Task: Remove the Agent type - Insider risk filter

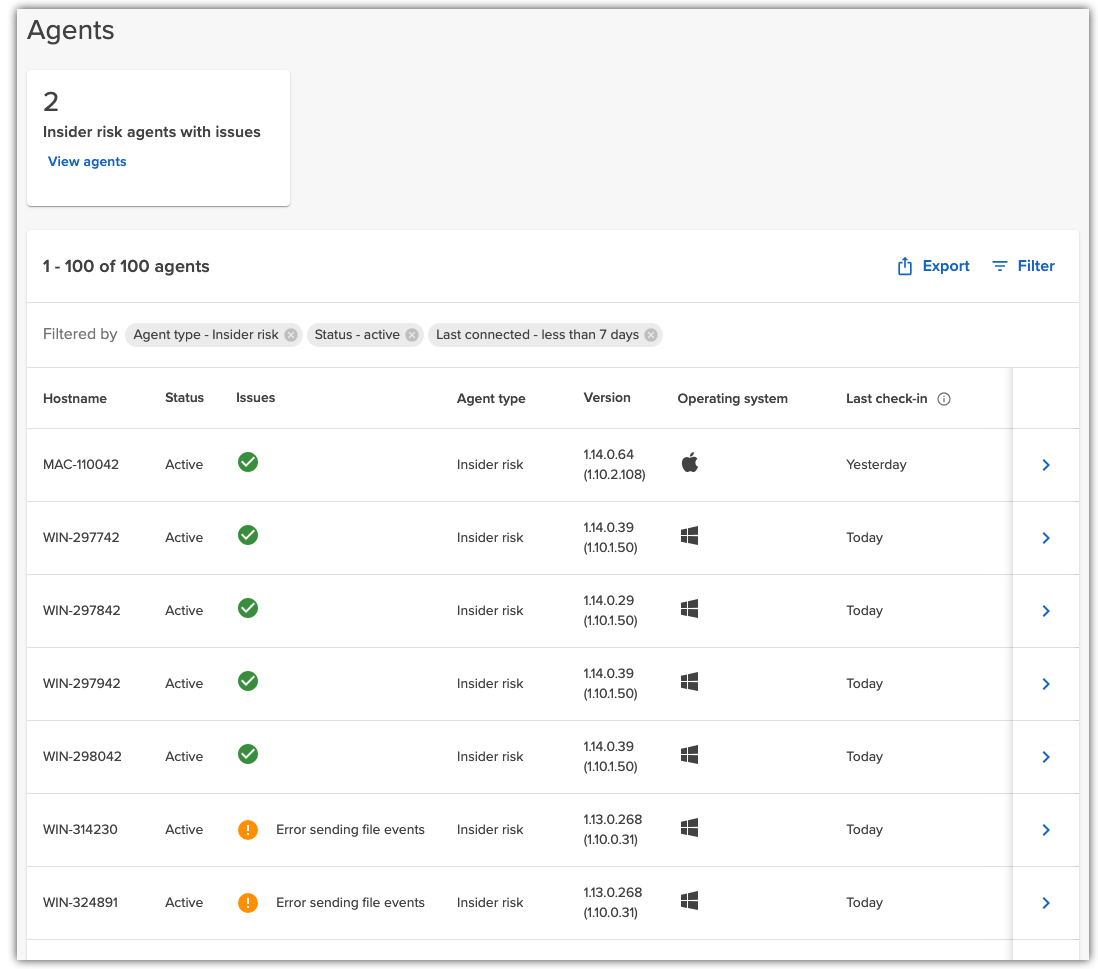Action: 291,335
